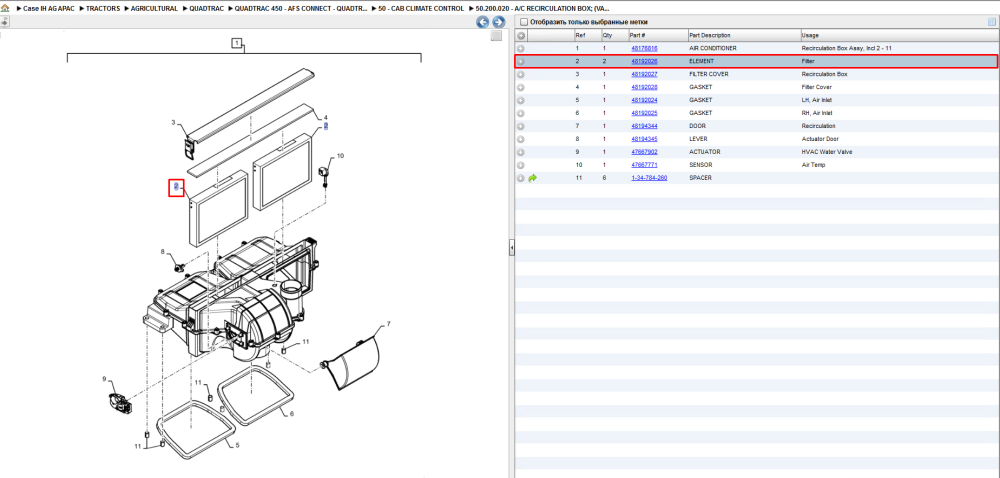Open the SENSOR part number link
The height and width of the screenshot is (478, 1000).
tap(644, 165)
